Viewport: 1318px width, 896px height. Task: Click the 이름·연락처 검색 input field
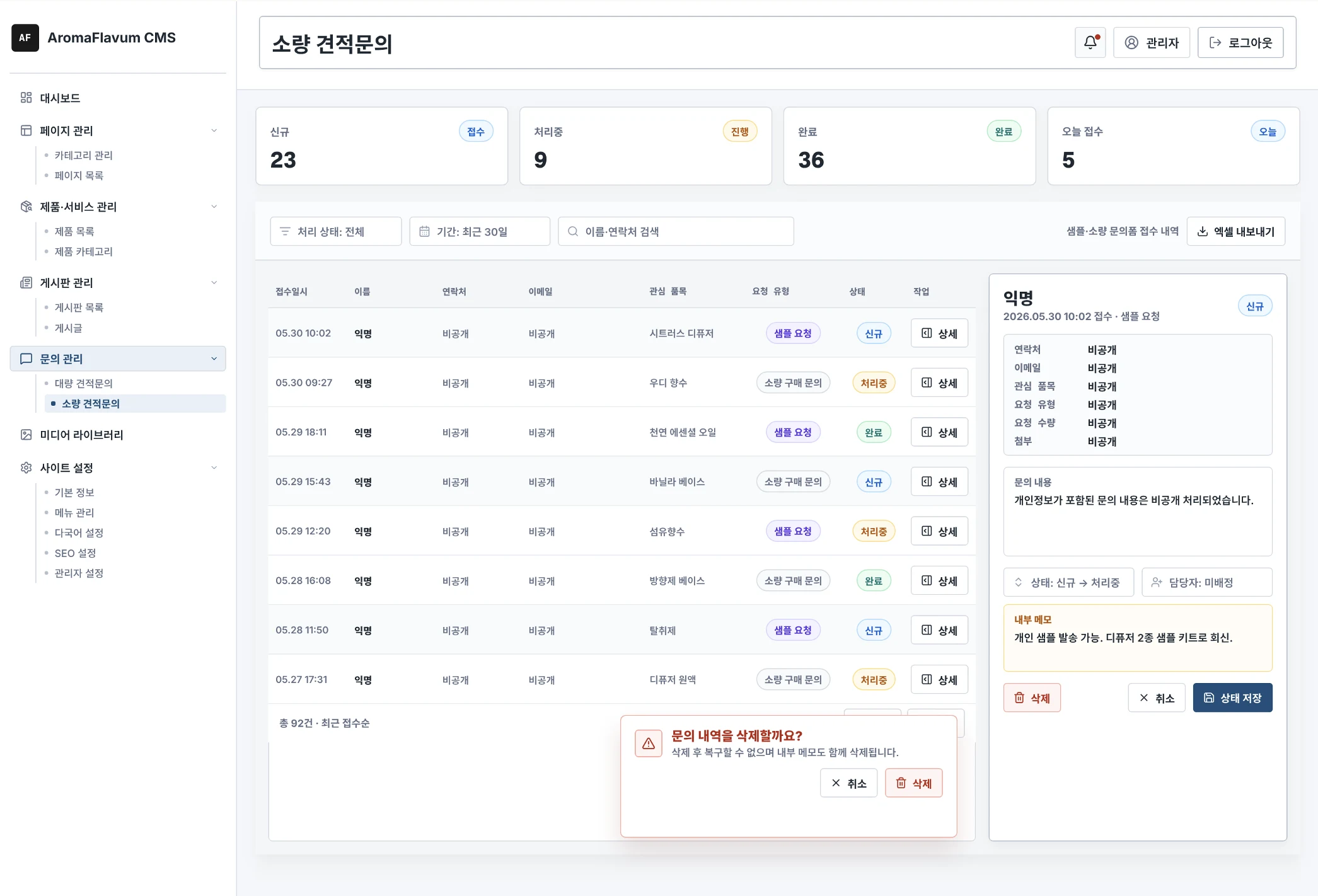(676, 231)
